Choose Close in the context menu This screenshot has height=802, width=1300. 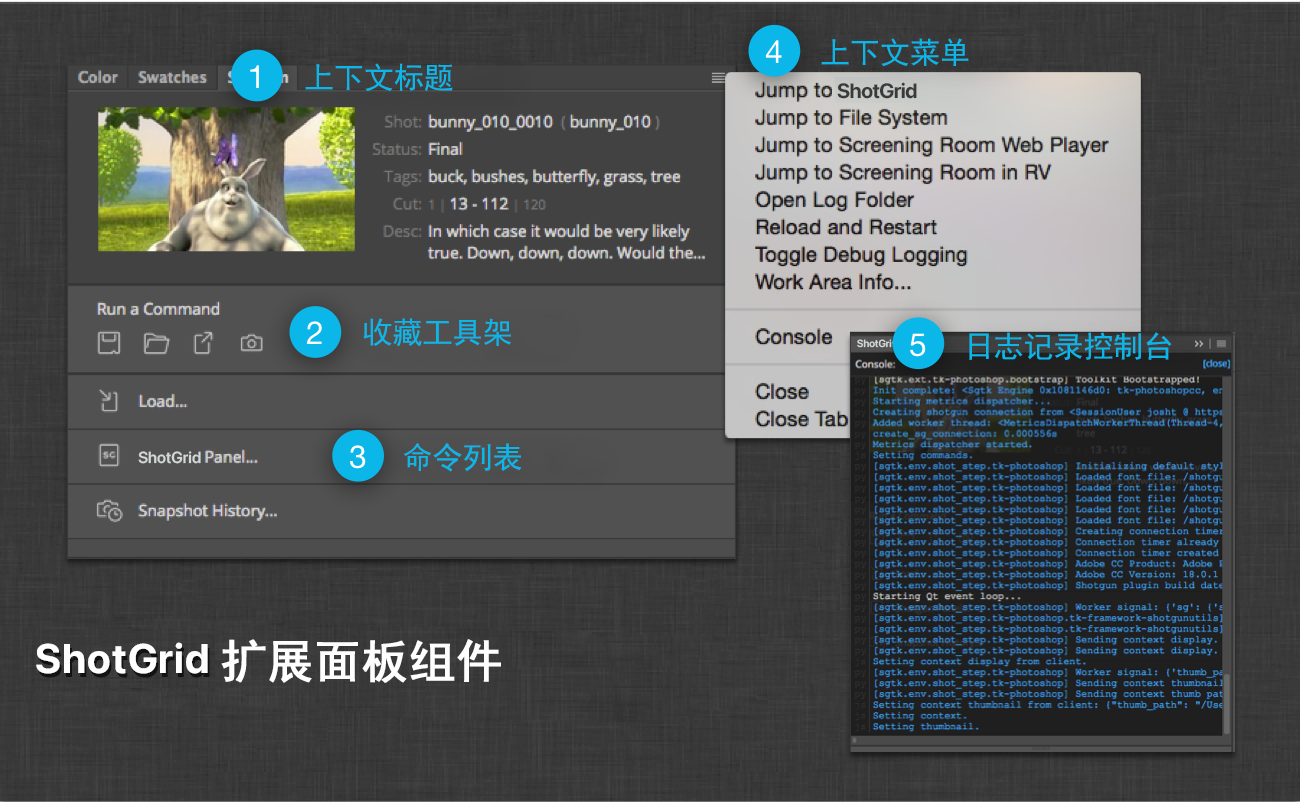(782, 392)
